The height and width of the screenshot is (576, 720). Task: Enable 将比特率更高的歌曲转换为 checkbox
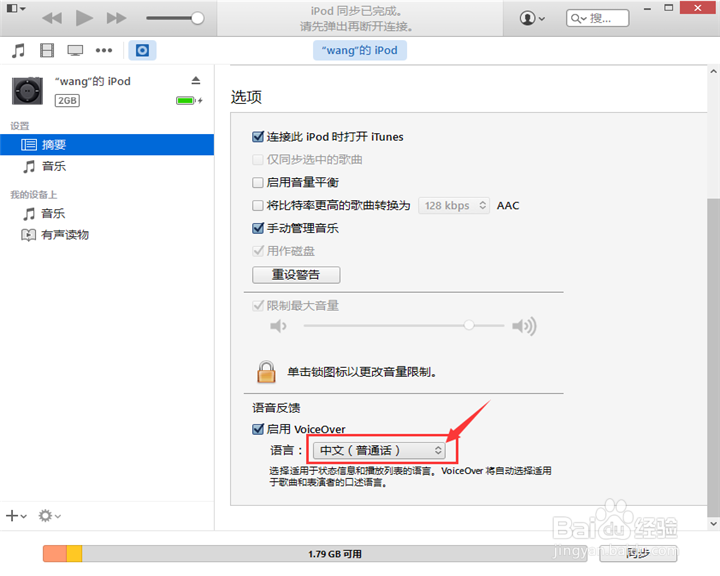pyautogui.click(x=258, y=205)
